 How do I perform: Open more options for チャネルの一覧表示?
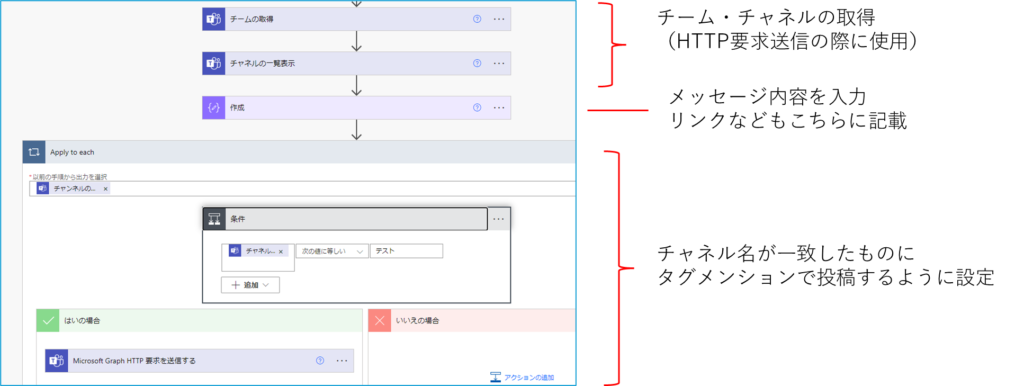499,63
